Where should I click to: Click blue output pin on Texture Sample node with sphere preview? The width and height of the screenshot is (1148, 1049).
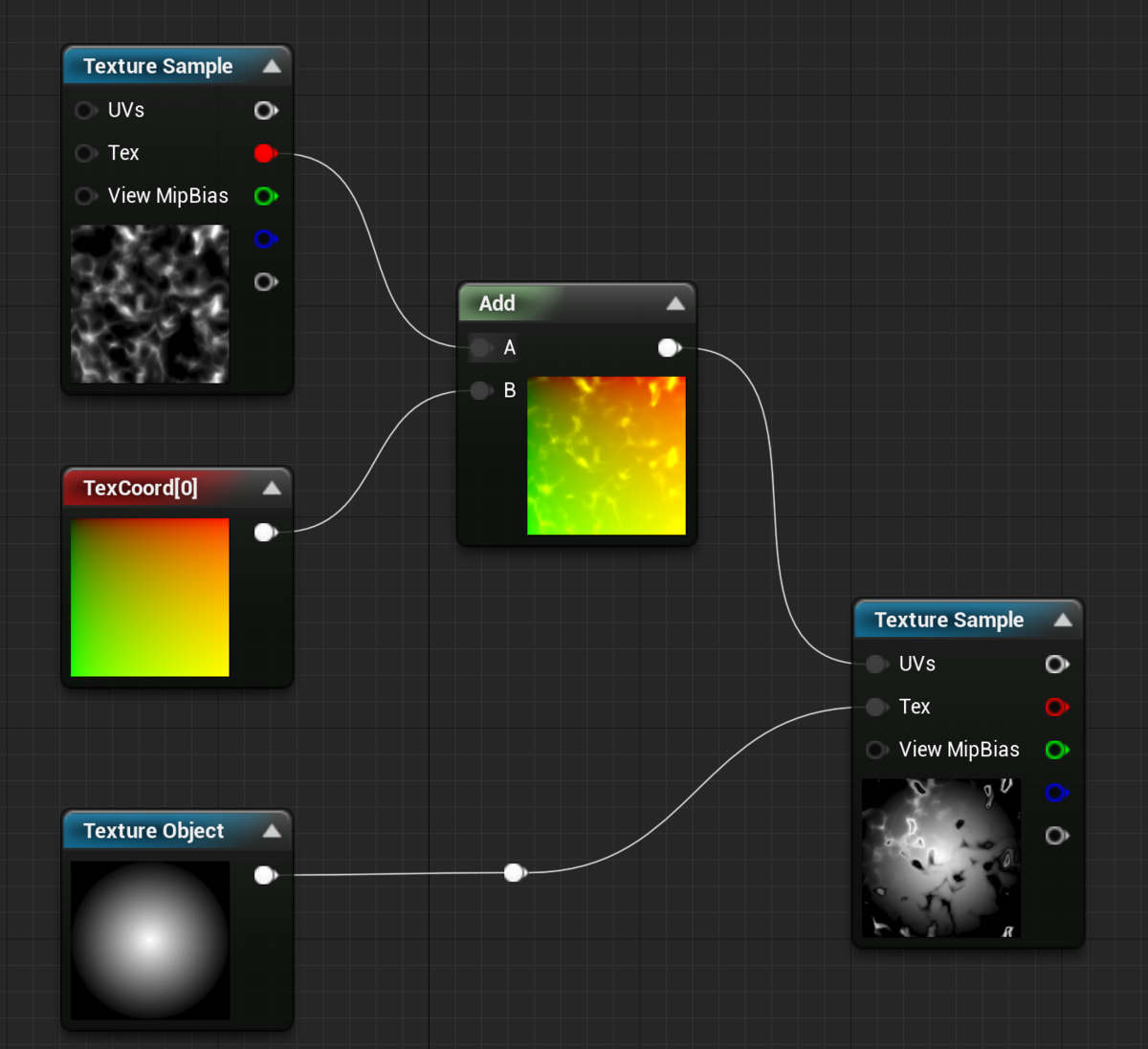(x=1057, y=793)
